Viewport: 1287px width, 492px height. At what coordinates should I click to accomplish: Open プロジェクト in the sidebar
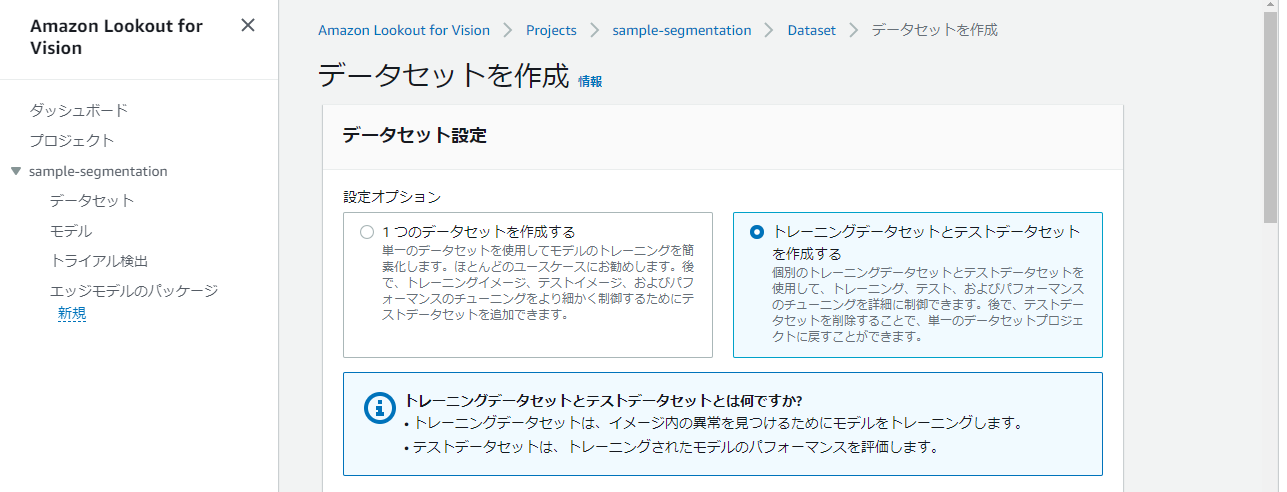[x=71, y=140]
